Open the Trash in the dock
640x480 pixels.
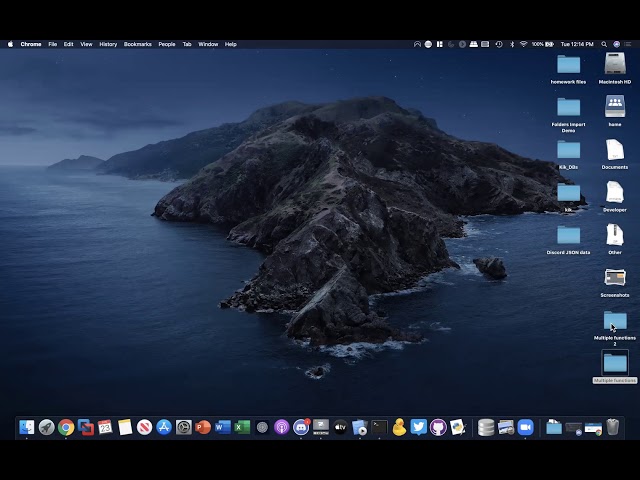[613, 427]
